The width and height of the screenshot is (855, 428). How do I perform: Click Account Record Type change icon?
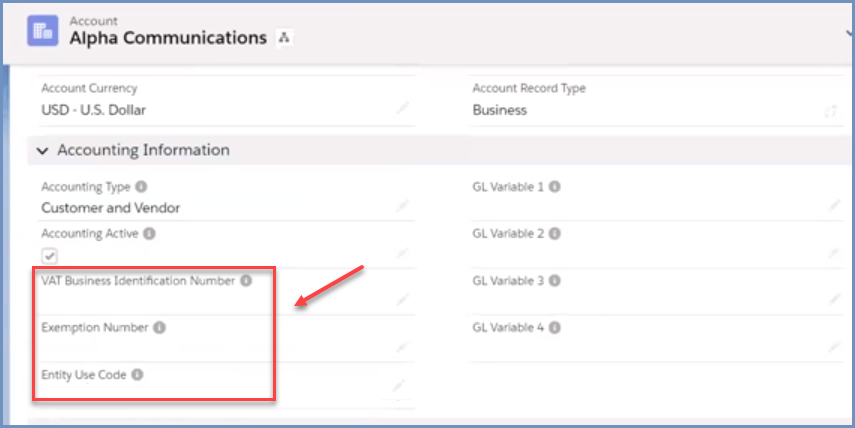830,111
